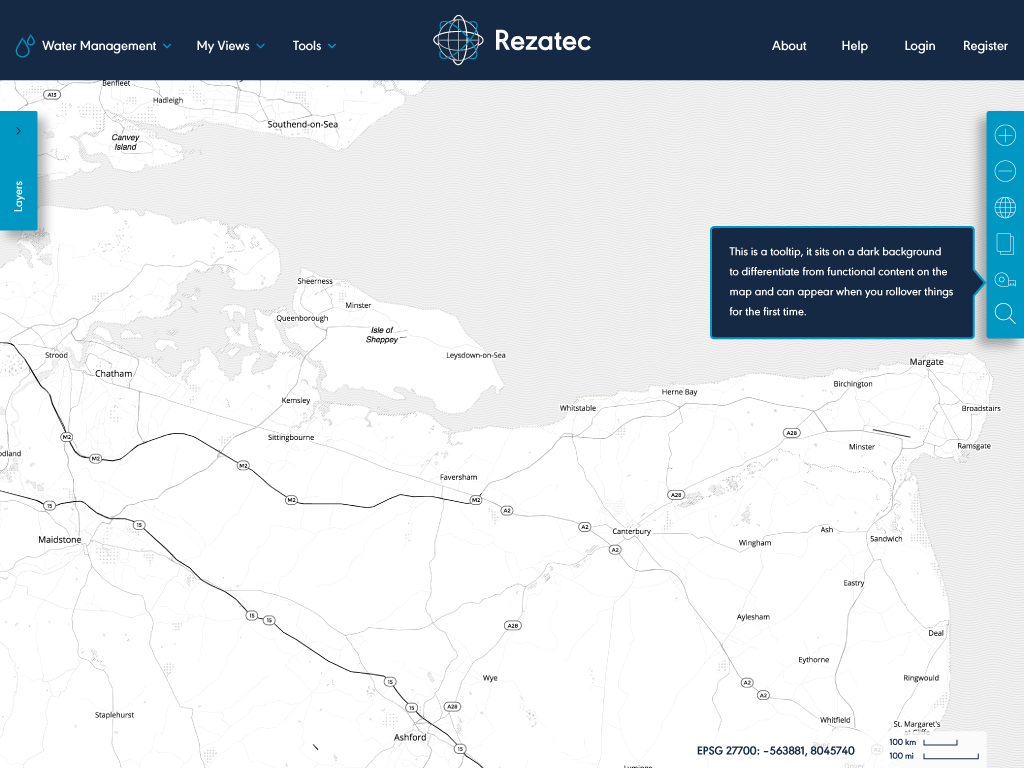Click the EPSG 27700 coordinates readout

pyautogui.click(x=775, y=750)
